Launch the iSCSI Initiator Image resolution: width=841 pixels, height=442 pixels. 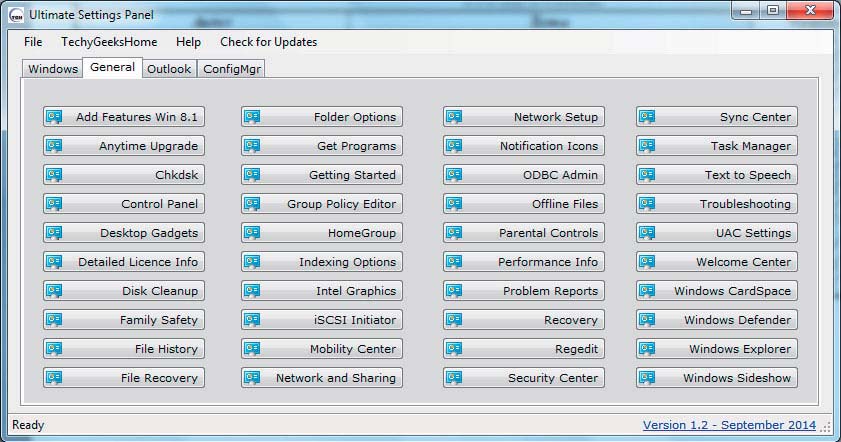pos(322,319)
